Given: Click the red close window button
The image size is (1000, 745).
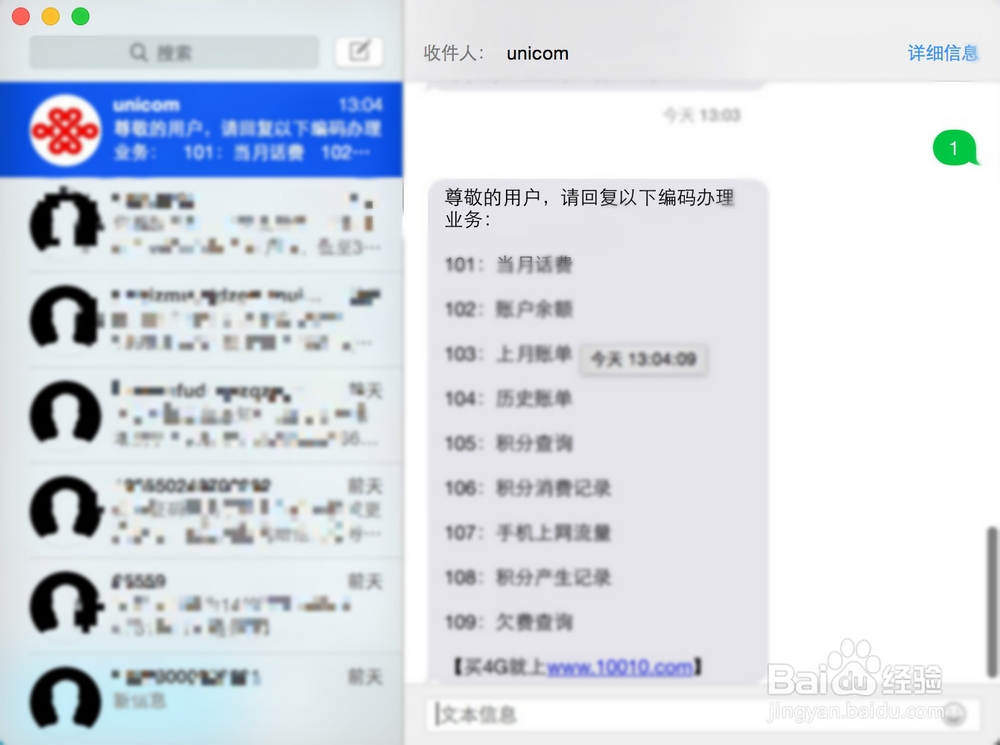Looking at the screenshot, I should pos(21,17).
